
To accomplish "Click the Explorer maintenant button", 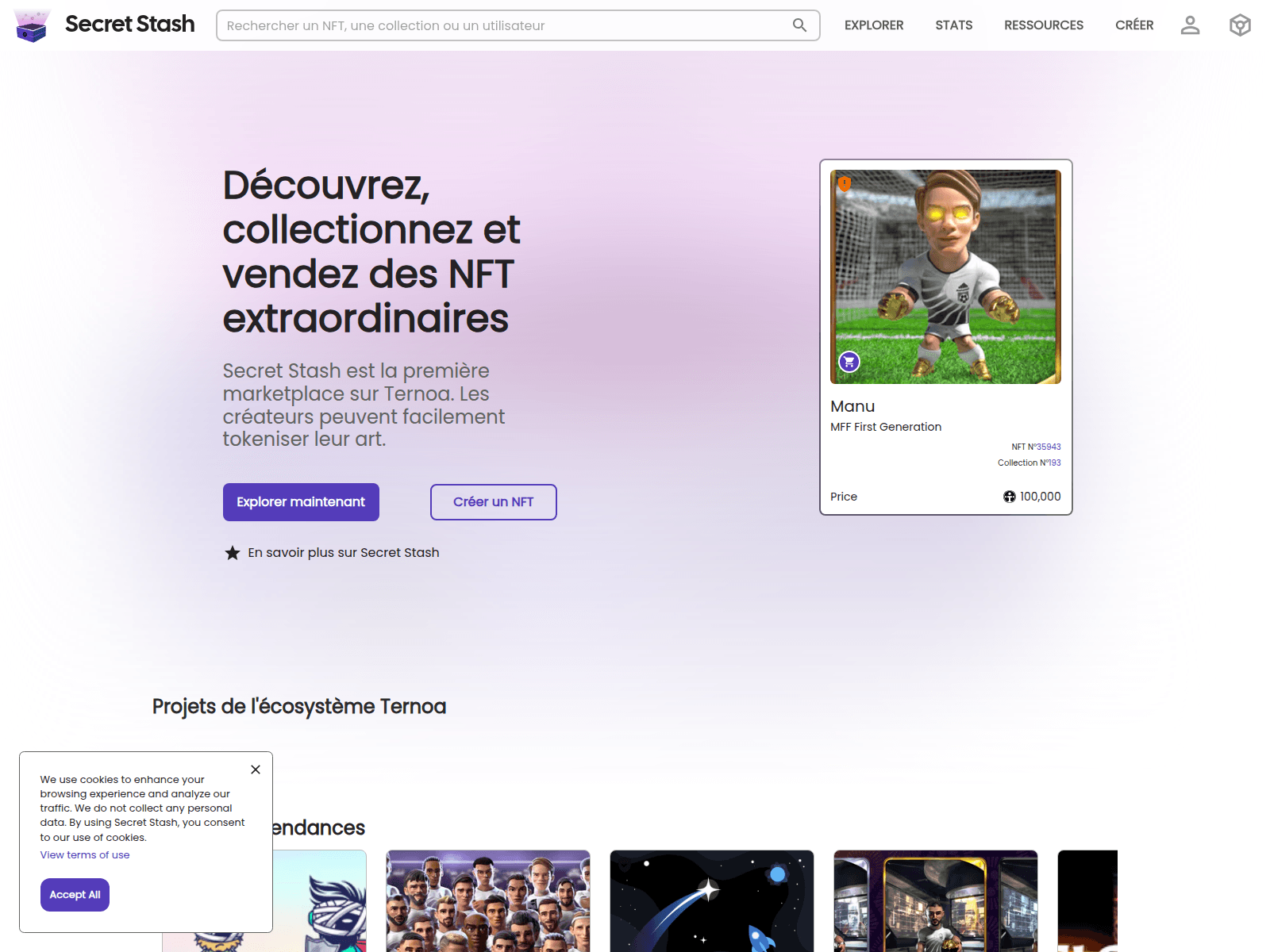I will (301, 502).
